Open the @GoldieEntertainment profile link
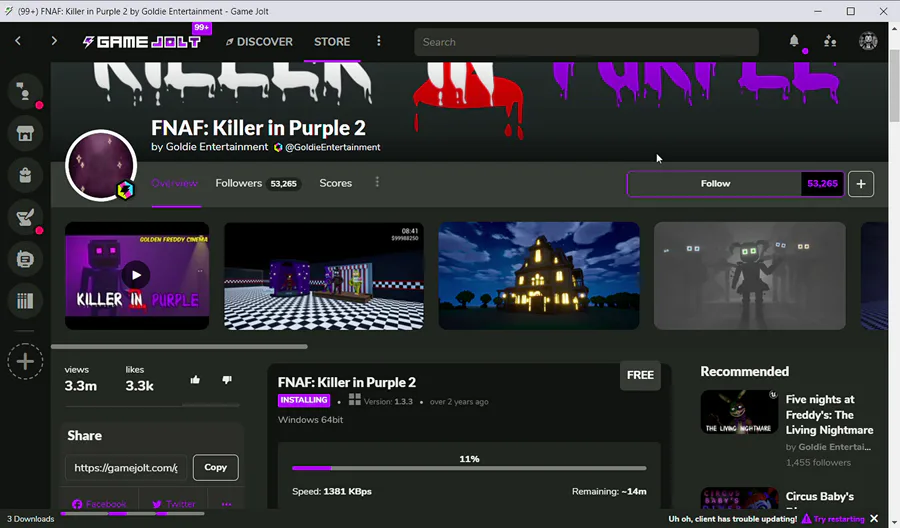 332,147
